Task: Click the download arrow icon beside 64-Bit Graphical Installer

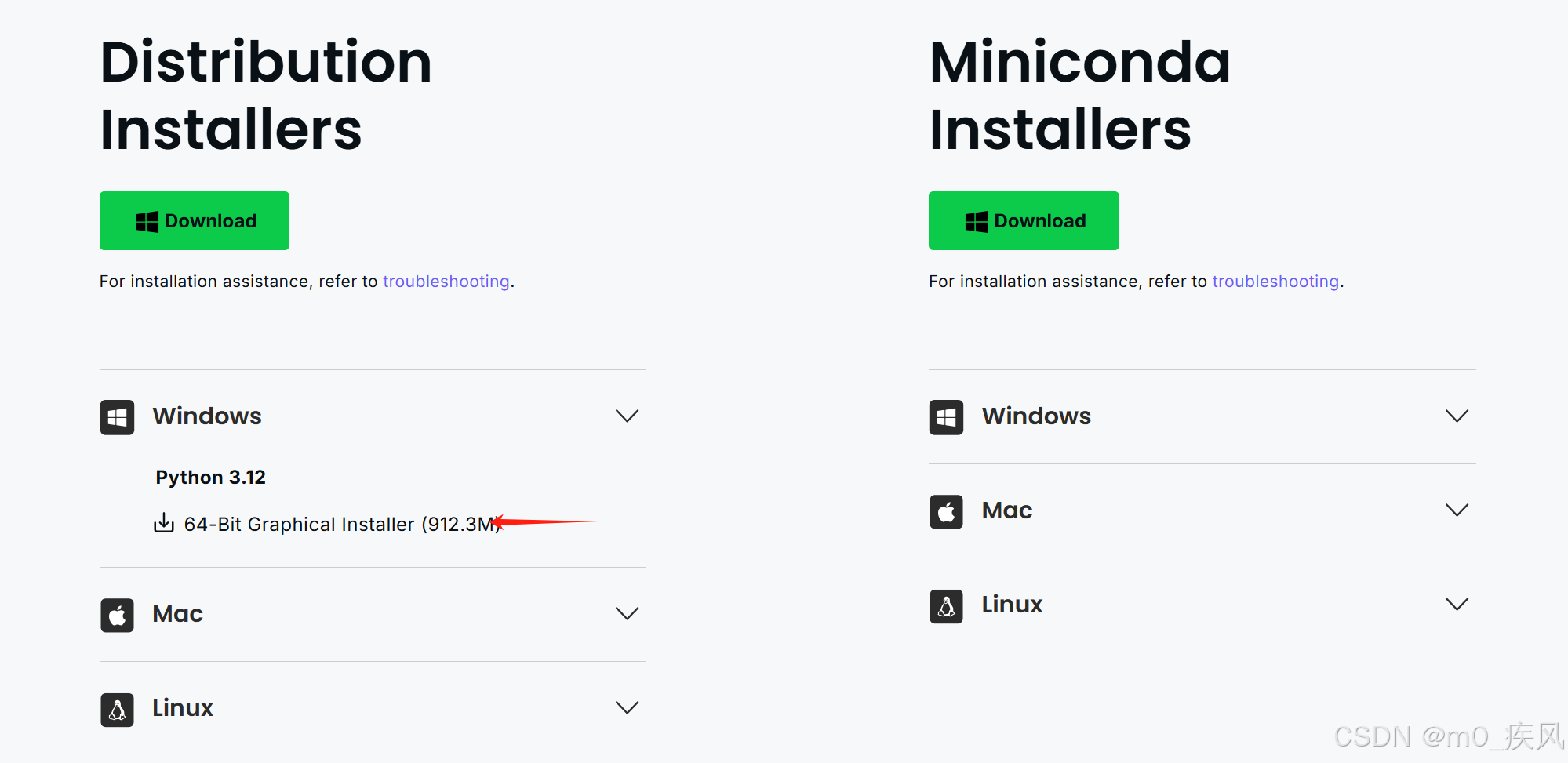Action: 164,523
